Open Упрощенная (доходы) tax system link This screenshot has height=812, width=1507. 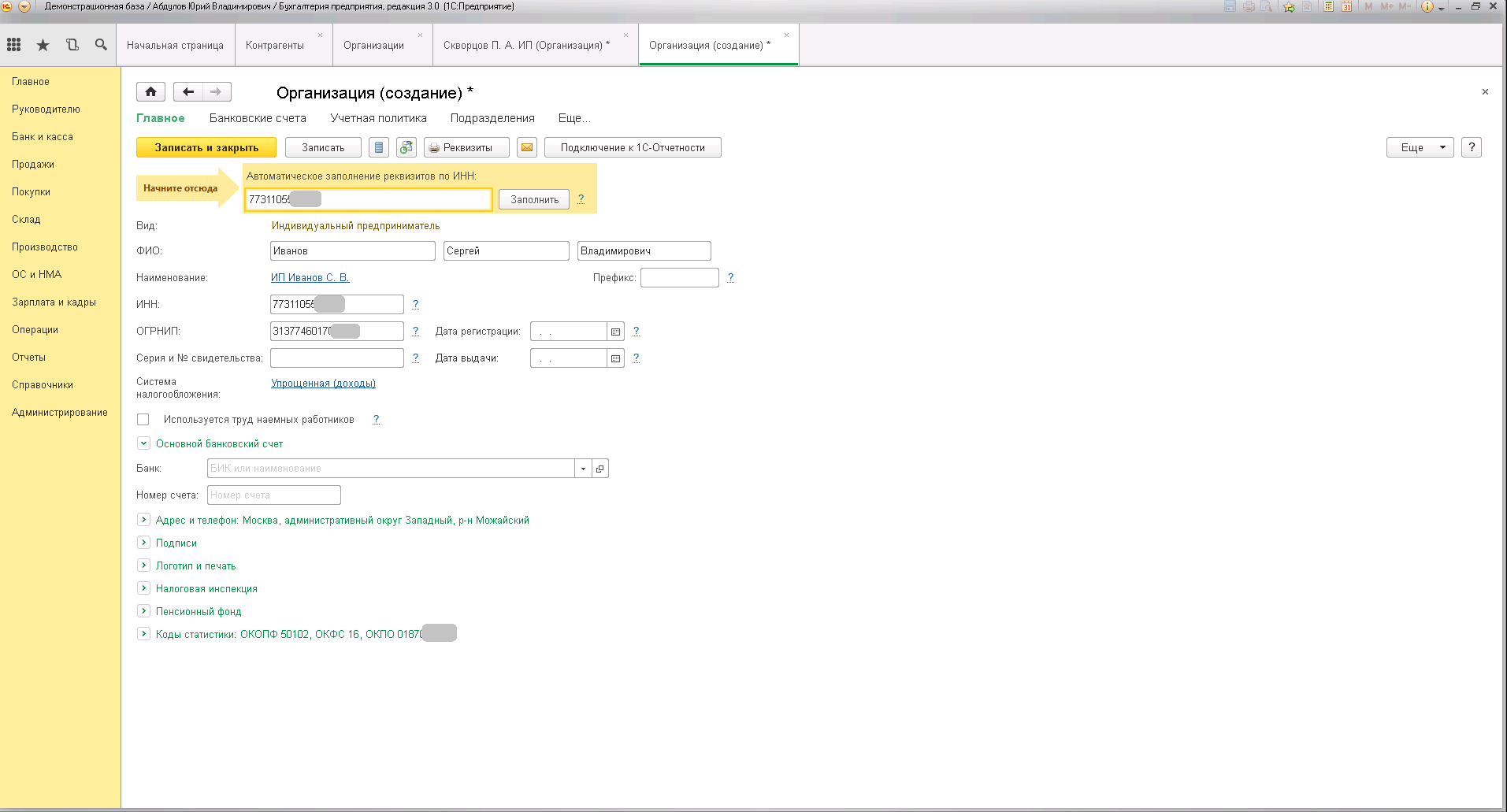coord(323,383)
